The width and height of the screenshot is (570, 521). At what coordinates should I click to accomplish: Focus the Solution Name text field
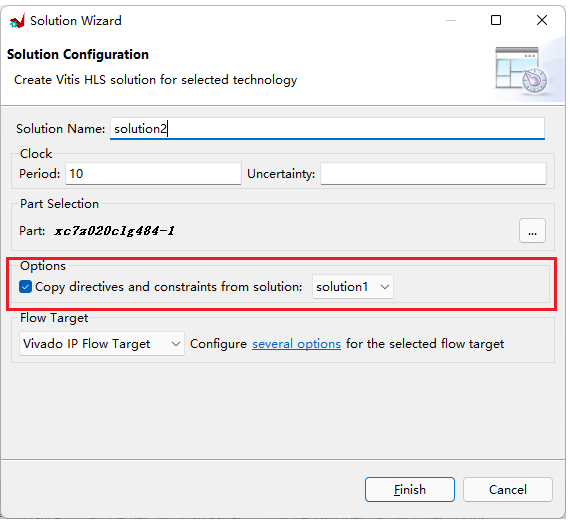click(327, 128)
